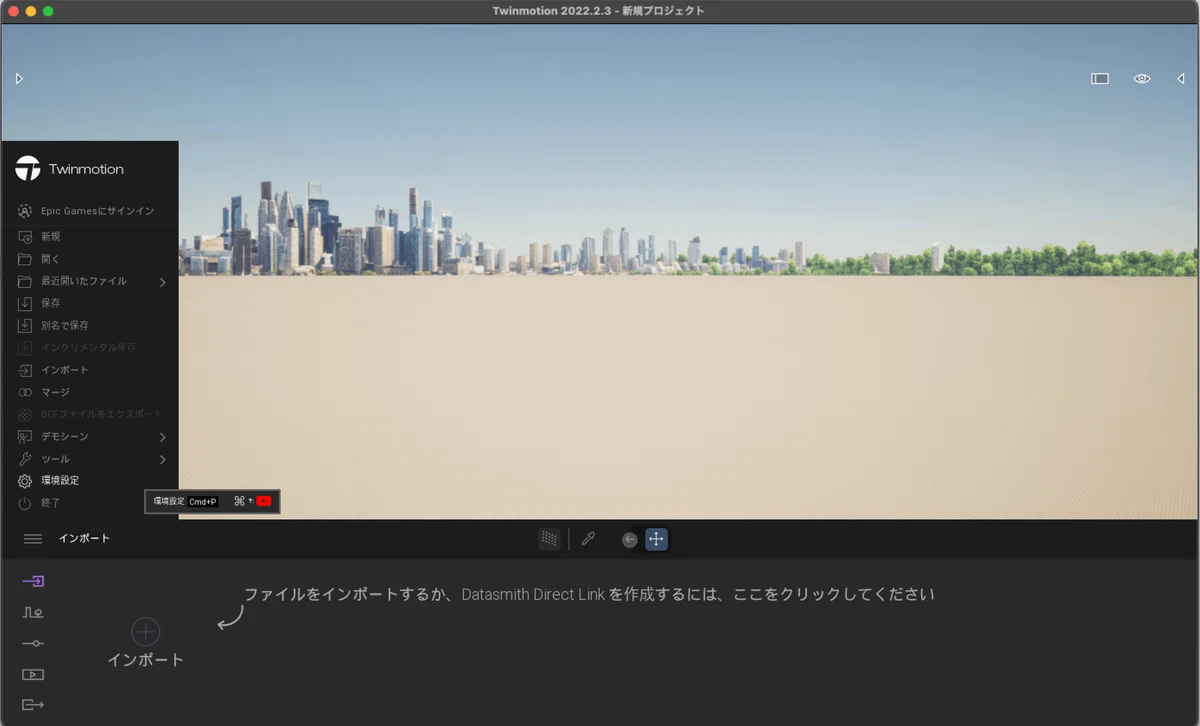Sign in via Epic Gamesにサインイン
This screenshot has height=726, width=1200.
pos(97,211)
